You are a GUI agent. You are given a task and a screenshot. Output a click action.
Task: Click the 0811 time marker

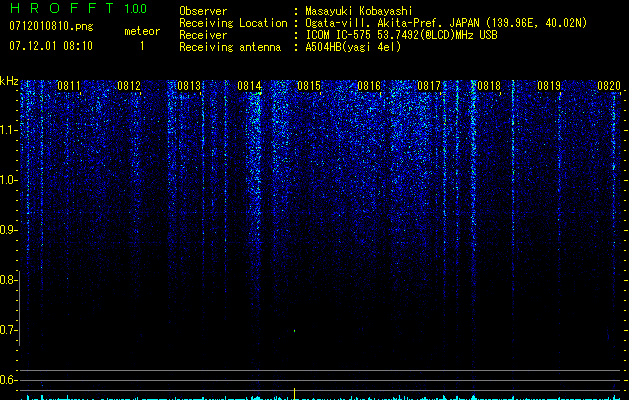point(69,86)
